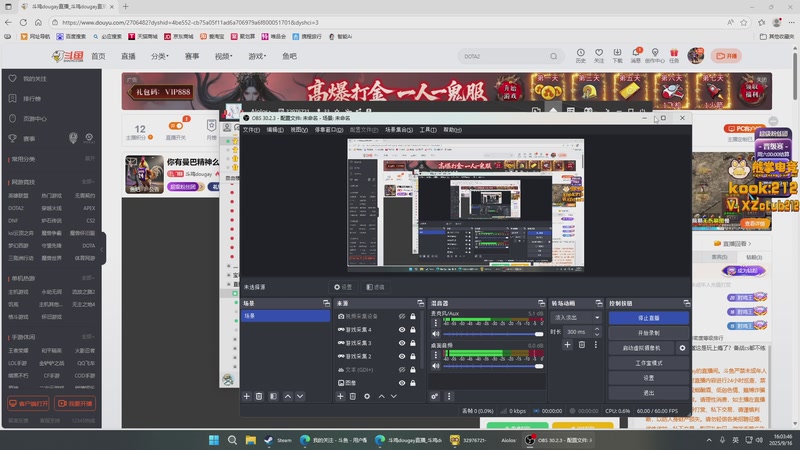Pop out the Sources dock panel
This screenshot has height=450, width=800.
click(420, 303)
